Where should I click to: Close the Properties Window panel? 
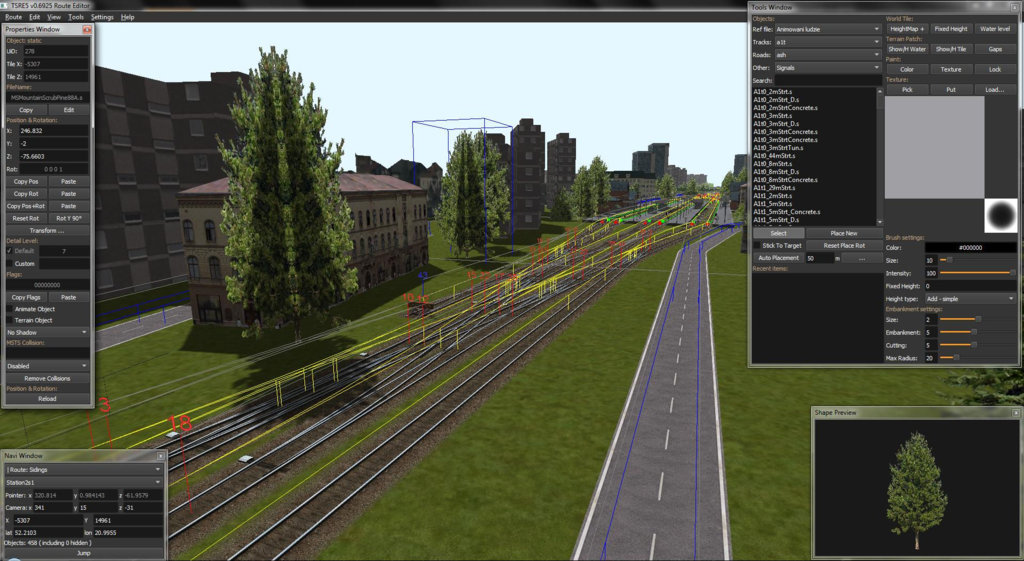[86, 29]
